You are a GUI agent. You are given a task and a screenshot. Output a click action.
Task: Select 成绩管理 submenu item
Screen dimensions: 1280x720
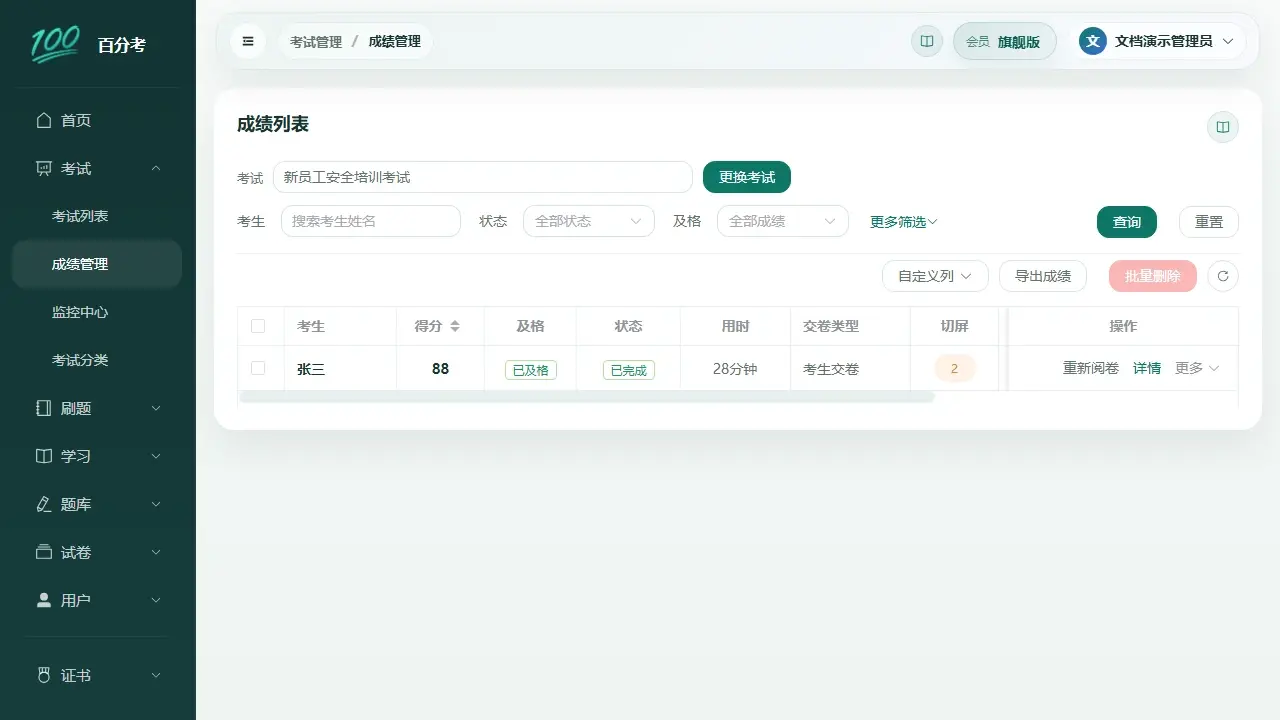click(97, 264)
